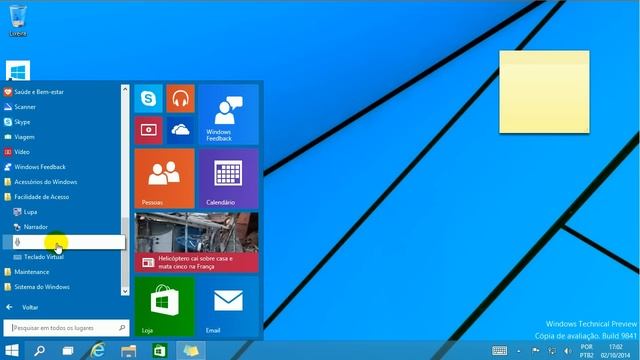The image size is (640, 360).
Task: Click the app list scrollbar thumb
Action: point(125,252)
